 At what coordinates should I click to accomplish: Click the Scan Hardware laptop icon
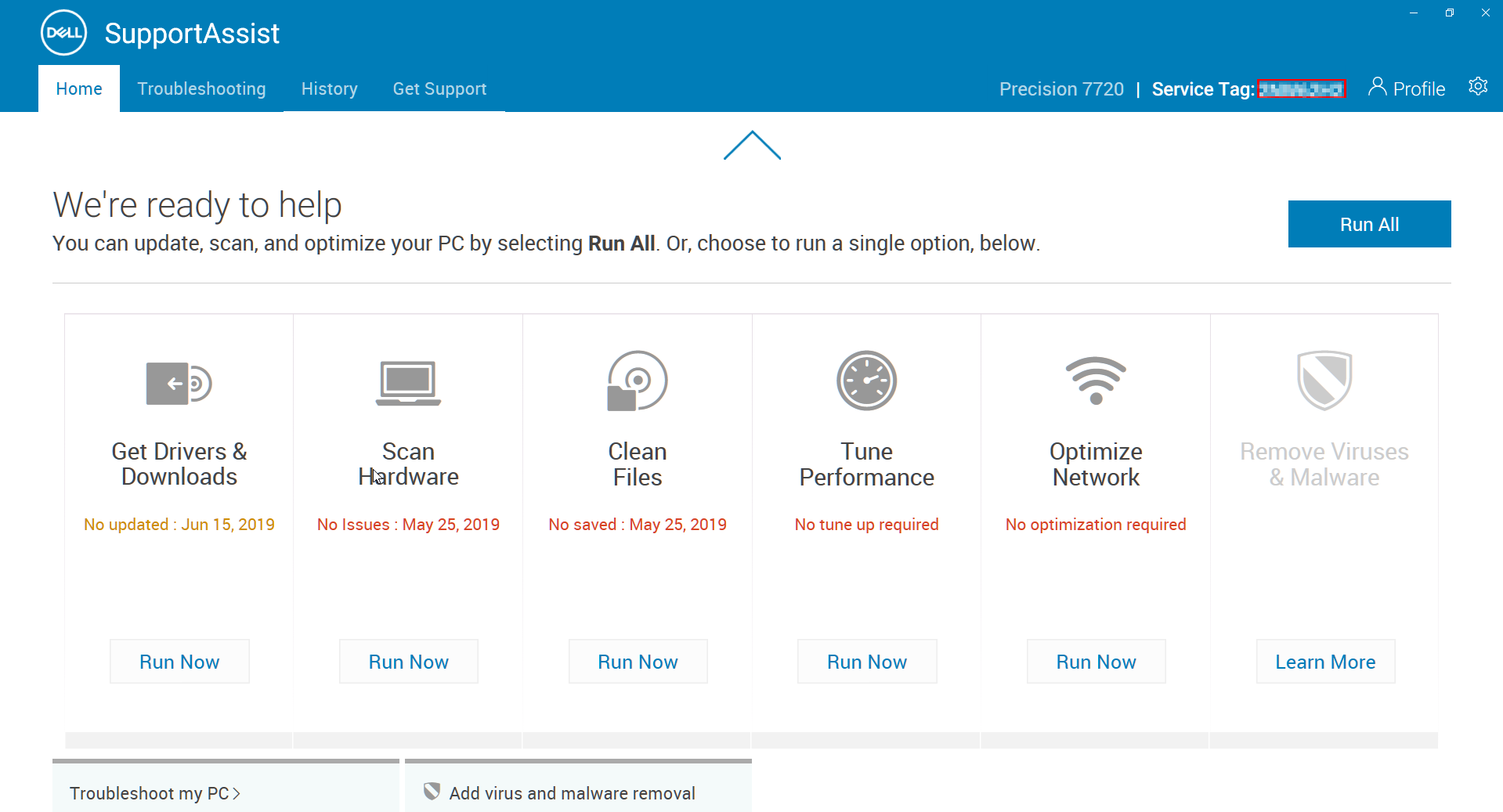408,383
